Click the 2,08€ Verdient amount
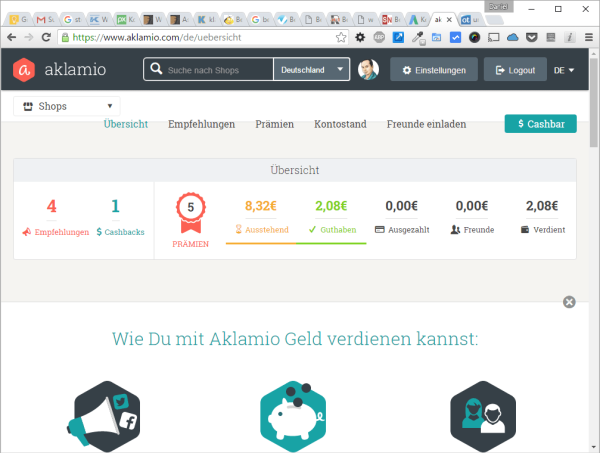 pos(542,206)
